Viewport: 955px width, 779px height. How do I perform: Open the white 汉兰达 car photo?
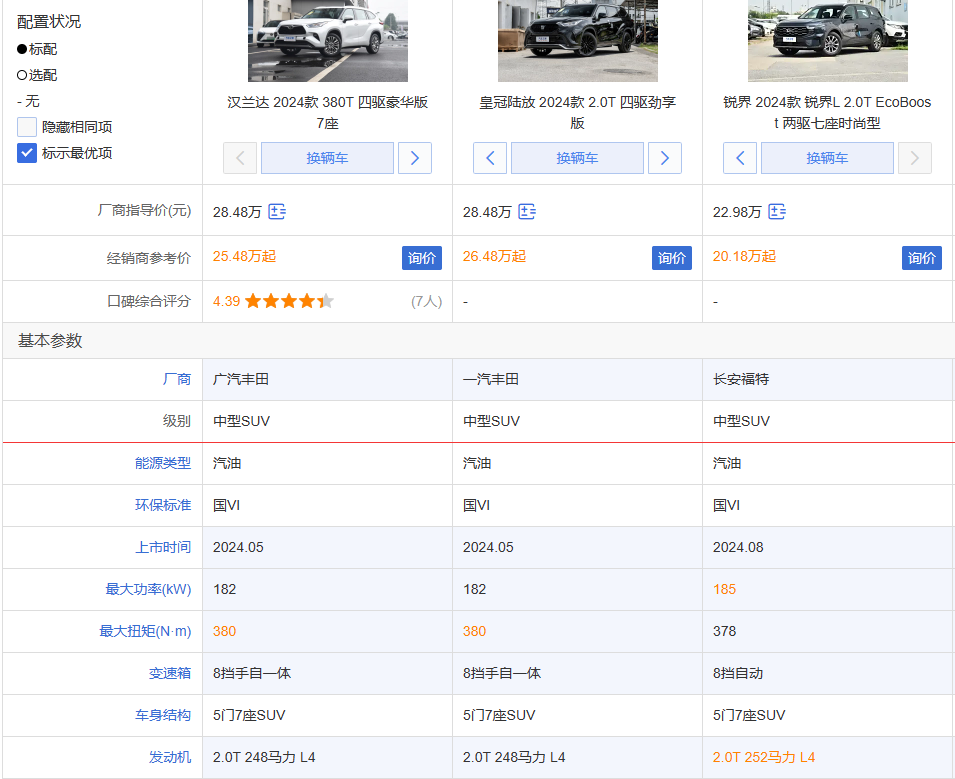point(328,40)
